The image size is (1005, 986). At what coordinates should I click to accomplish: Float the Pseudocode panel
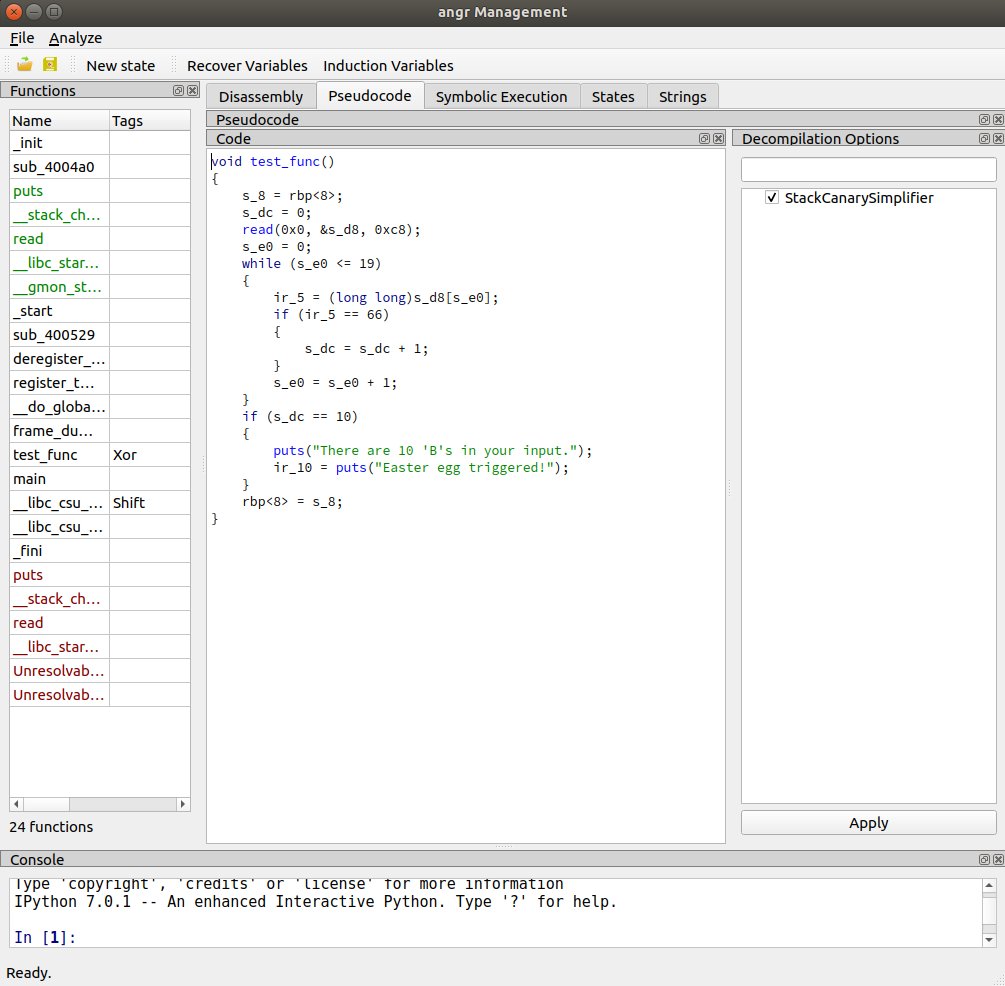[984, 119]
